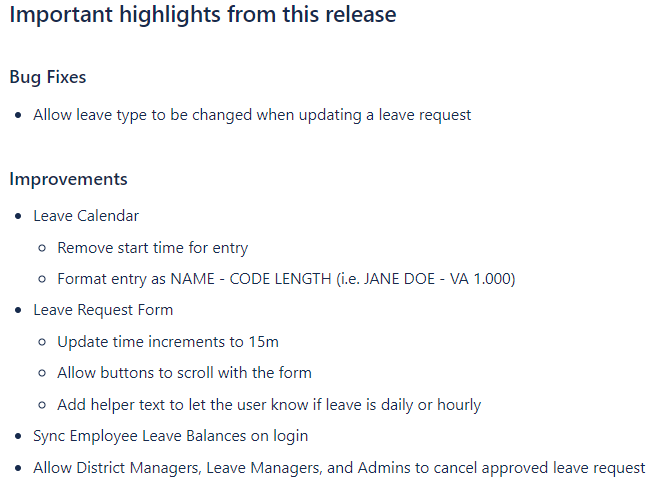Click the 'Format entry as NAME - CODE LENGTH' line
Image resolution: width=663 pixels, height=480 pixels.
pos(286,279)
